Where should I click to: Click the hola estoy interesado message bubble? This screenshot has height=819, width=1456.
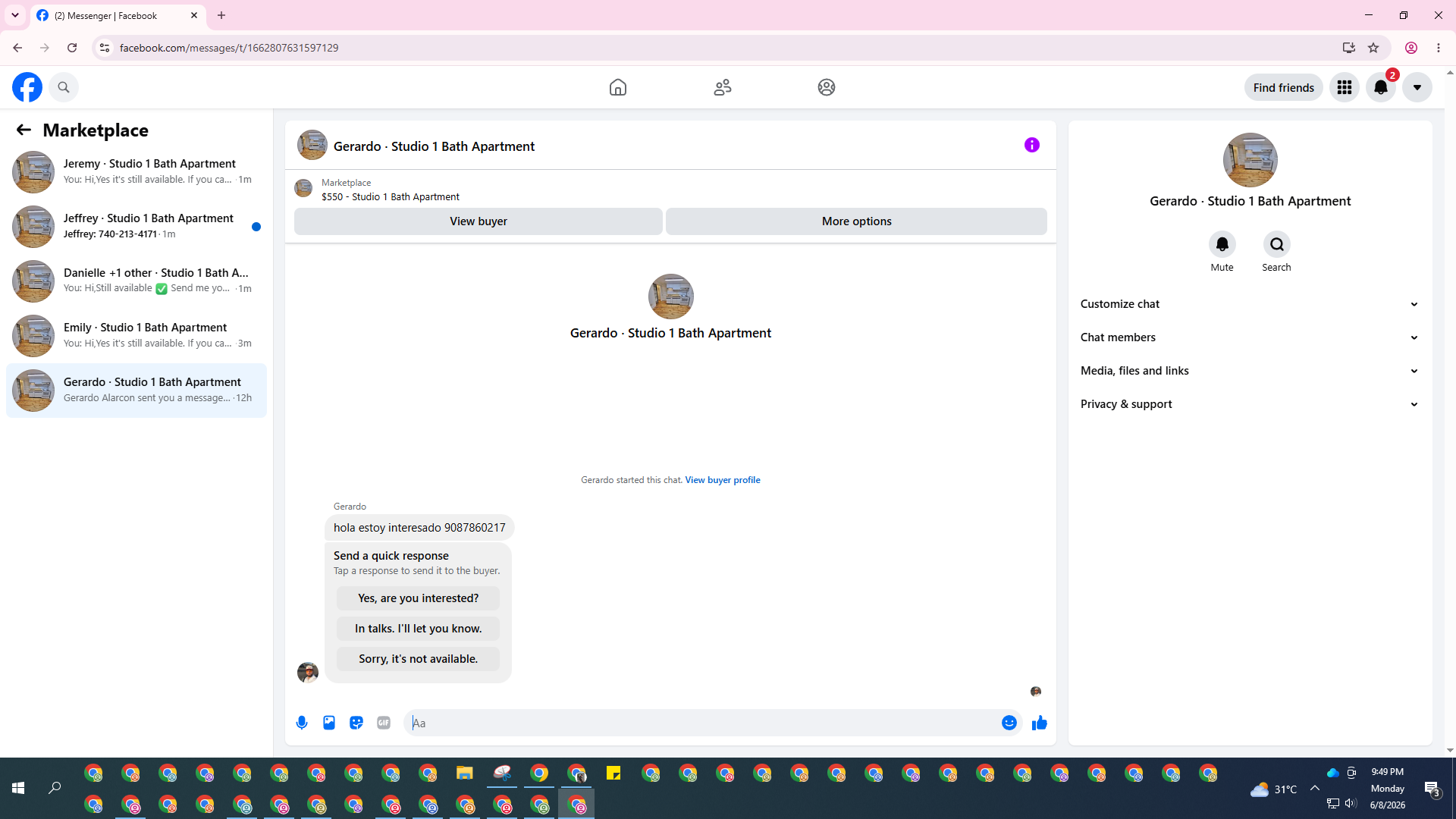[x=419, y=528]
